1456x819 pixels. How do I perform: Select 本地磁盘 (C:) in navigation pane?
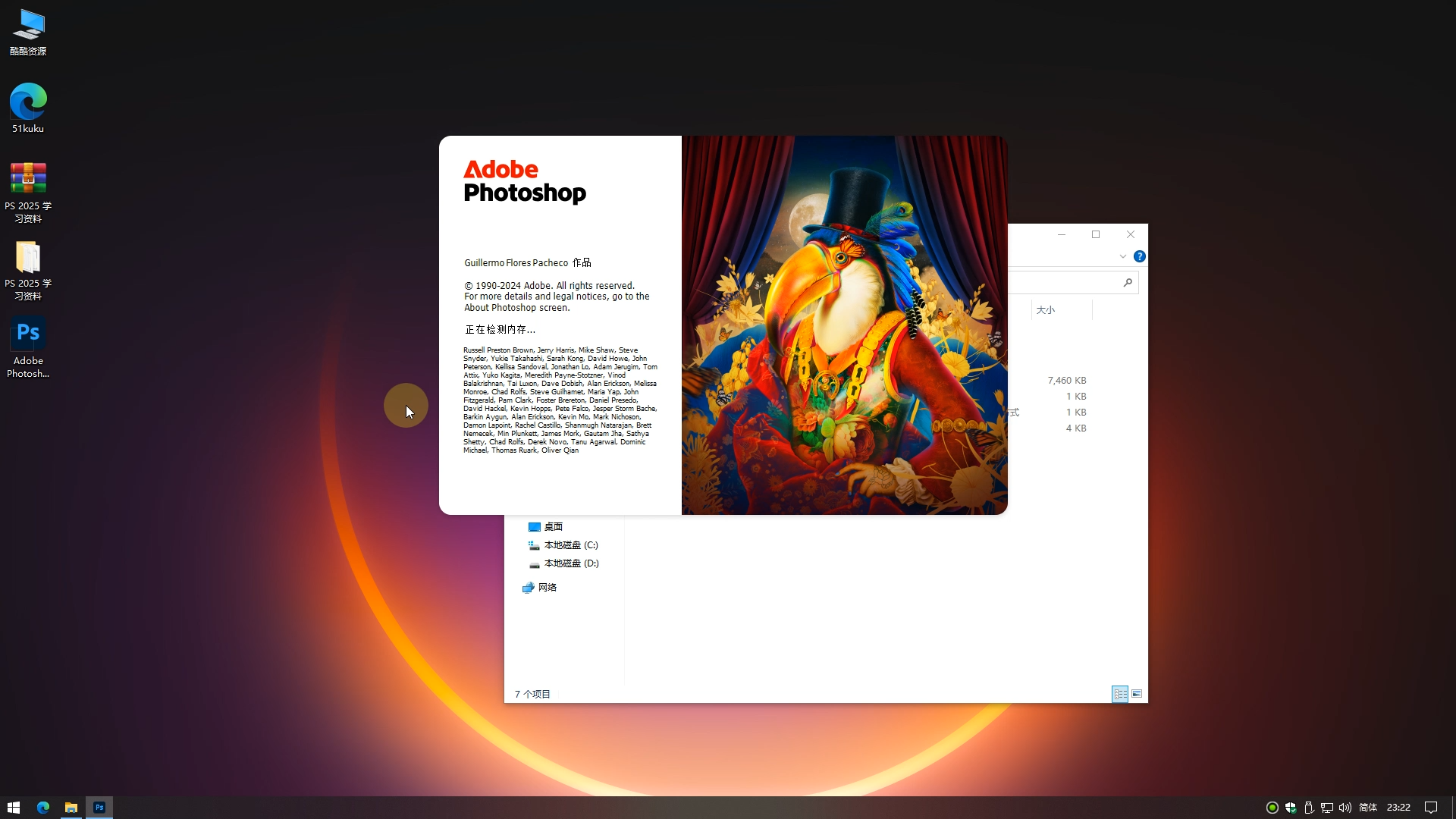(570, 545)
